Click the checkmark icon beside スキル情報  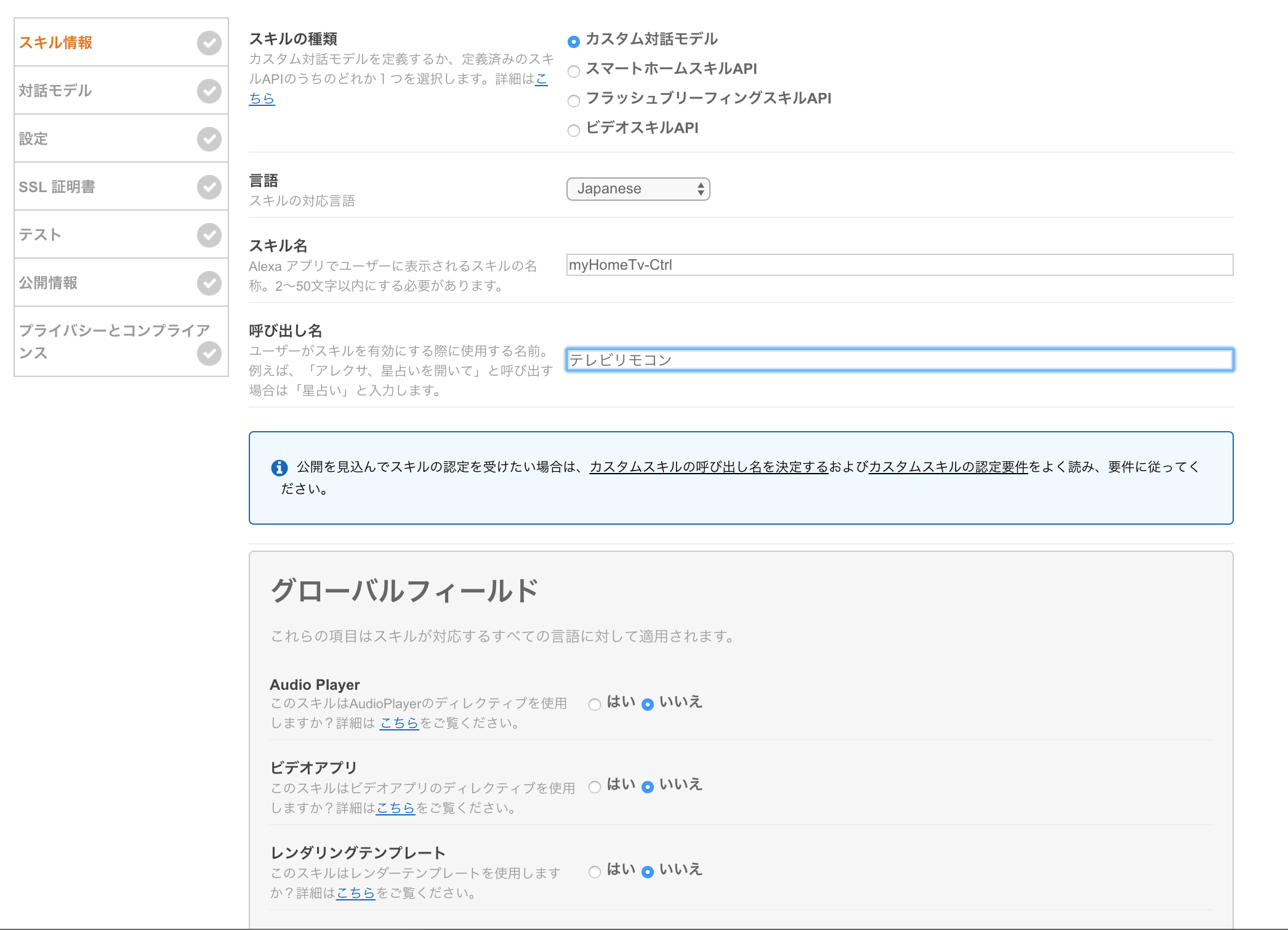(209, 43)
